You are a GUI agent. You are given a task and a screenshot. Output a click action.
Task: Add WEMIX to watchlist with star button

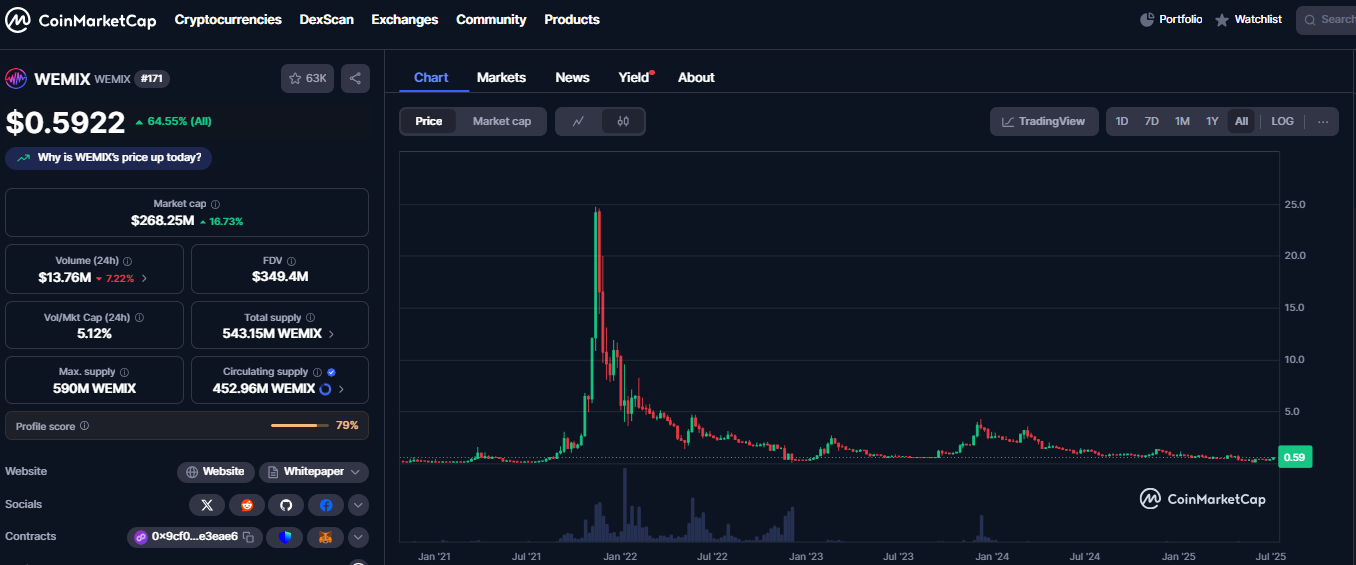coord(307,78)
